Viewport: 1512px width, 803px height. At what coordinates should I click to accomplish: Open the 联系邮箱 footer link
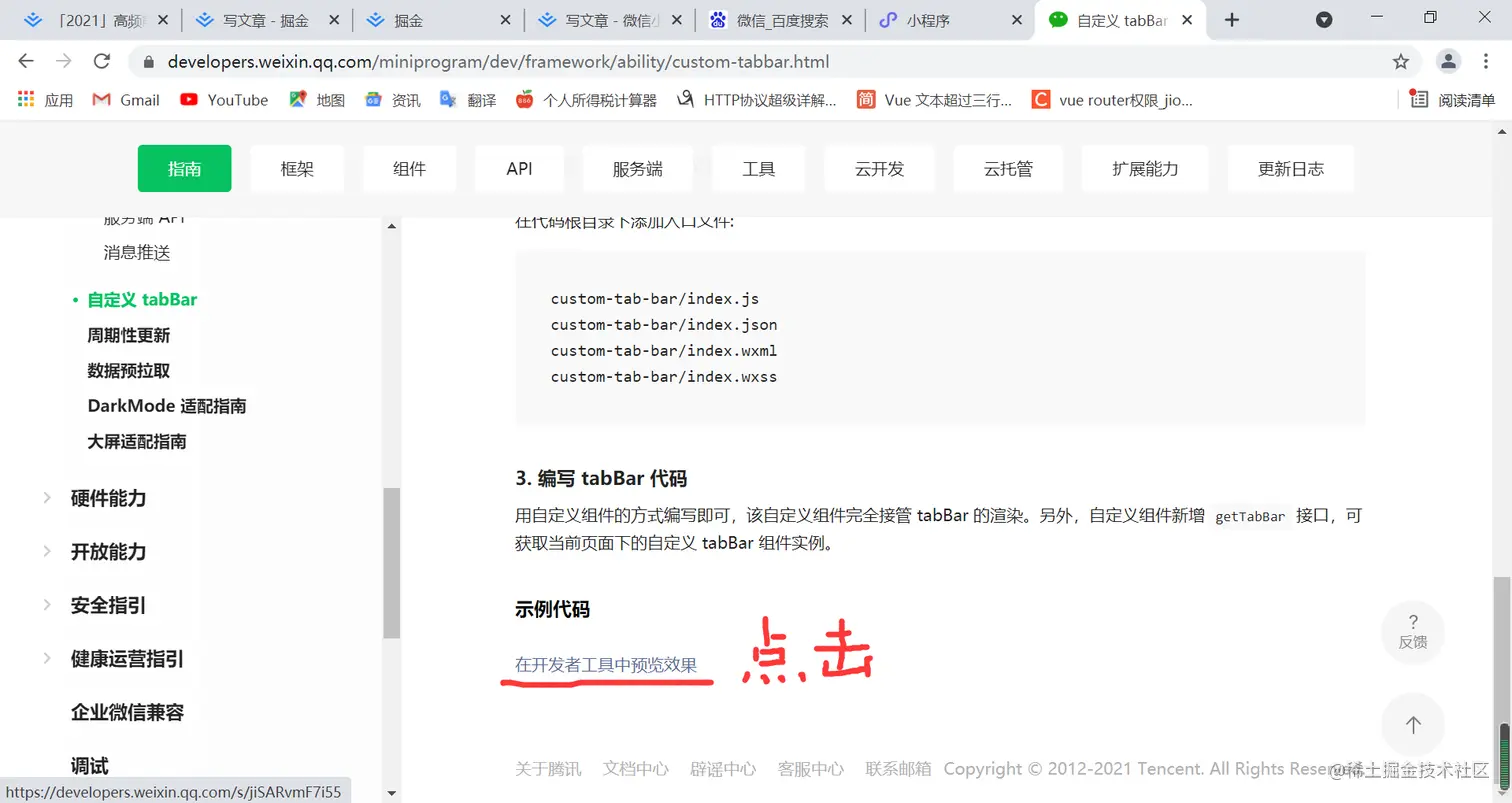898,769
